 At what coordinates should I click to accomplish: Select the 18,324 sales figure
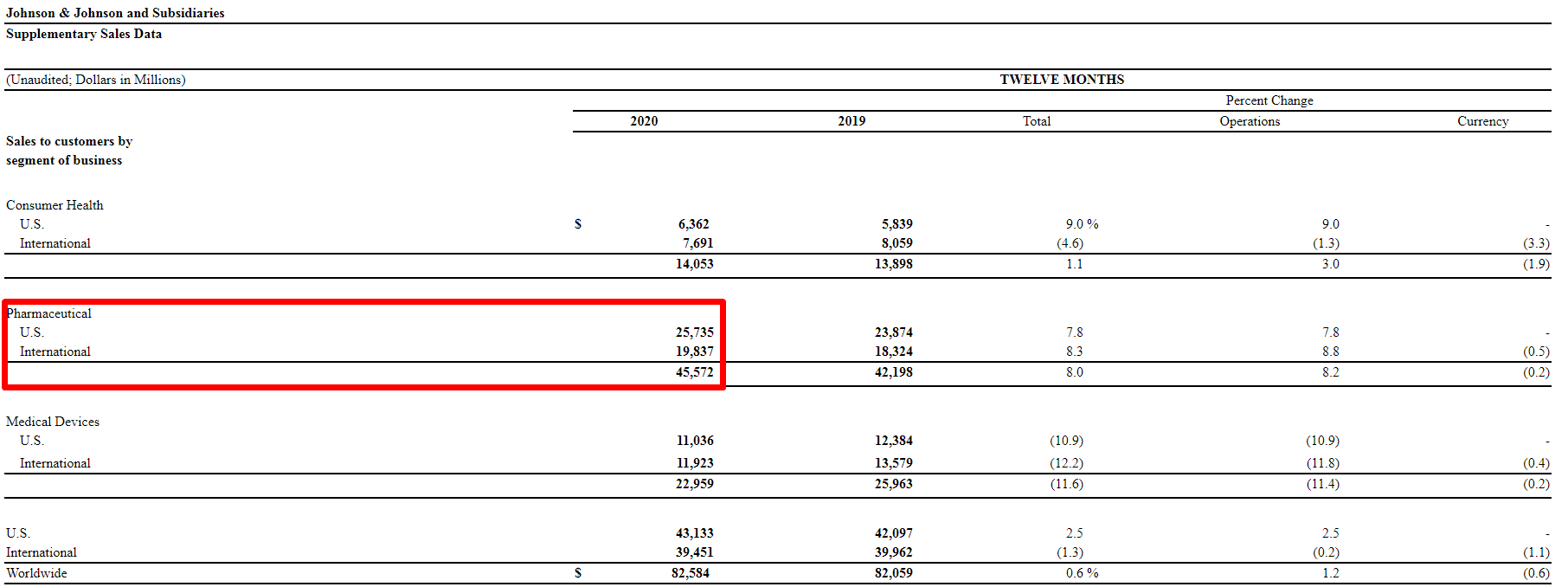[894, 352]
